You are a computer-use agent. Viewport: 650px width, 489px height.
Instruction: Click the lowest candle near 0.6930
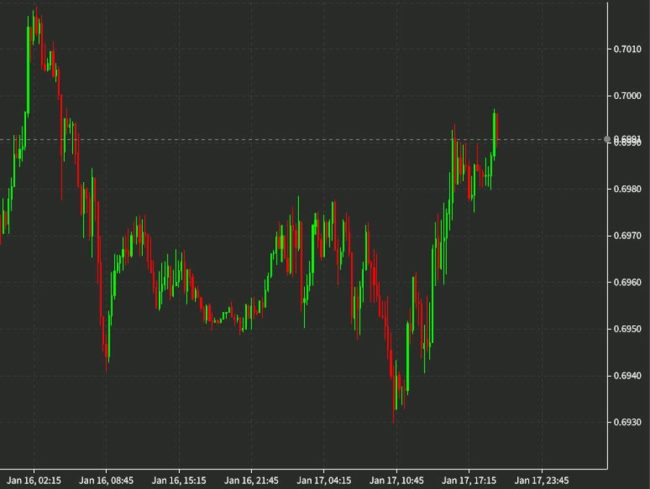(394, 410)
